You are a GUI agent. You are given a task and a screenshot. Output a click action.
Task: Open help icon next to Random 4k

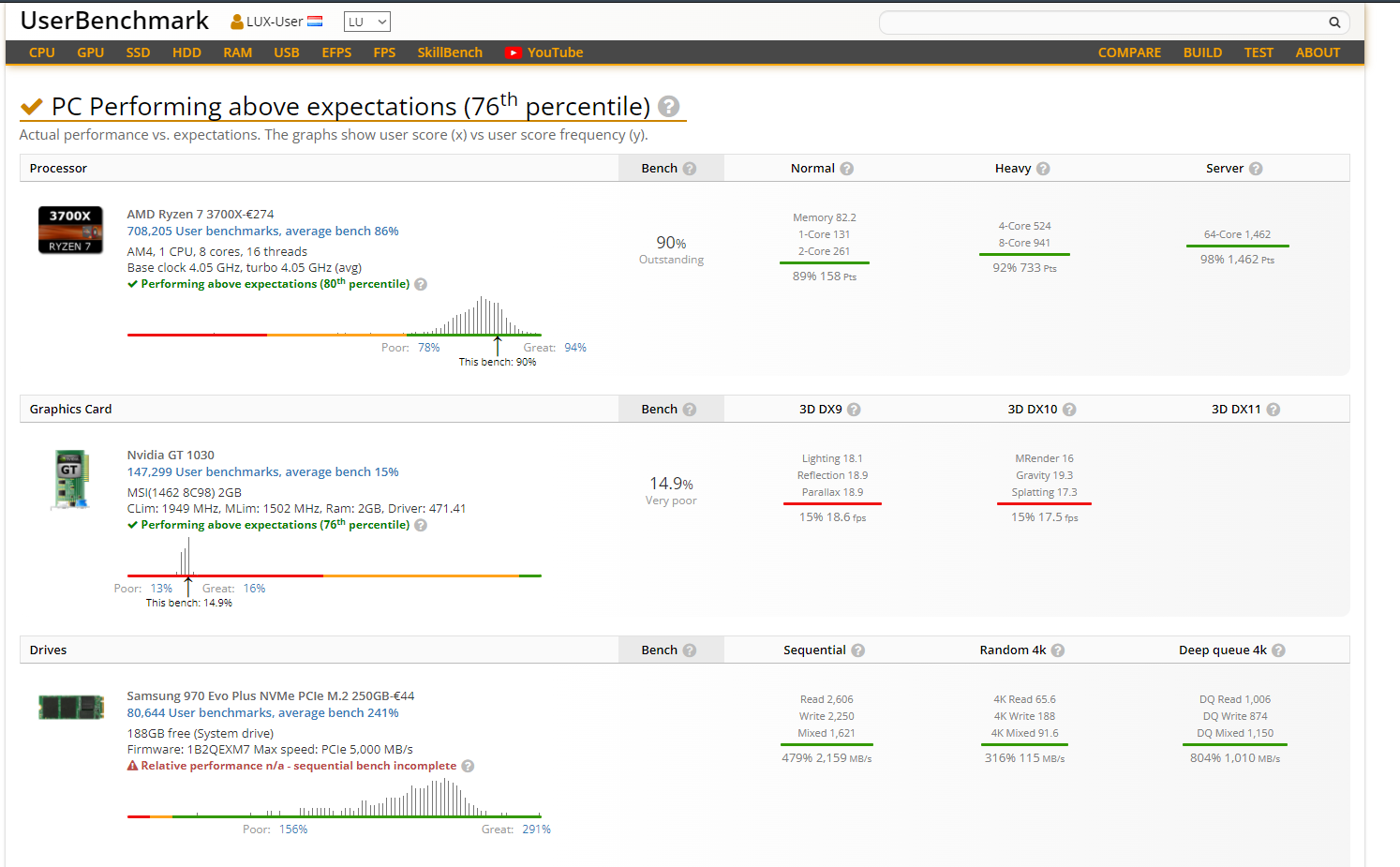coord(1058,650)
